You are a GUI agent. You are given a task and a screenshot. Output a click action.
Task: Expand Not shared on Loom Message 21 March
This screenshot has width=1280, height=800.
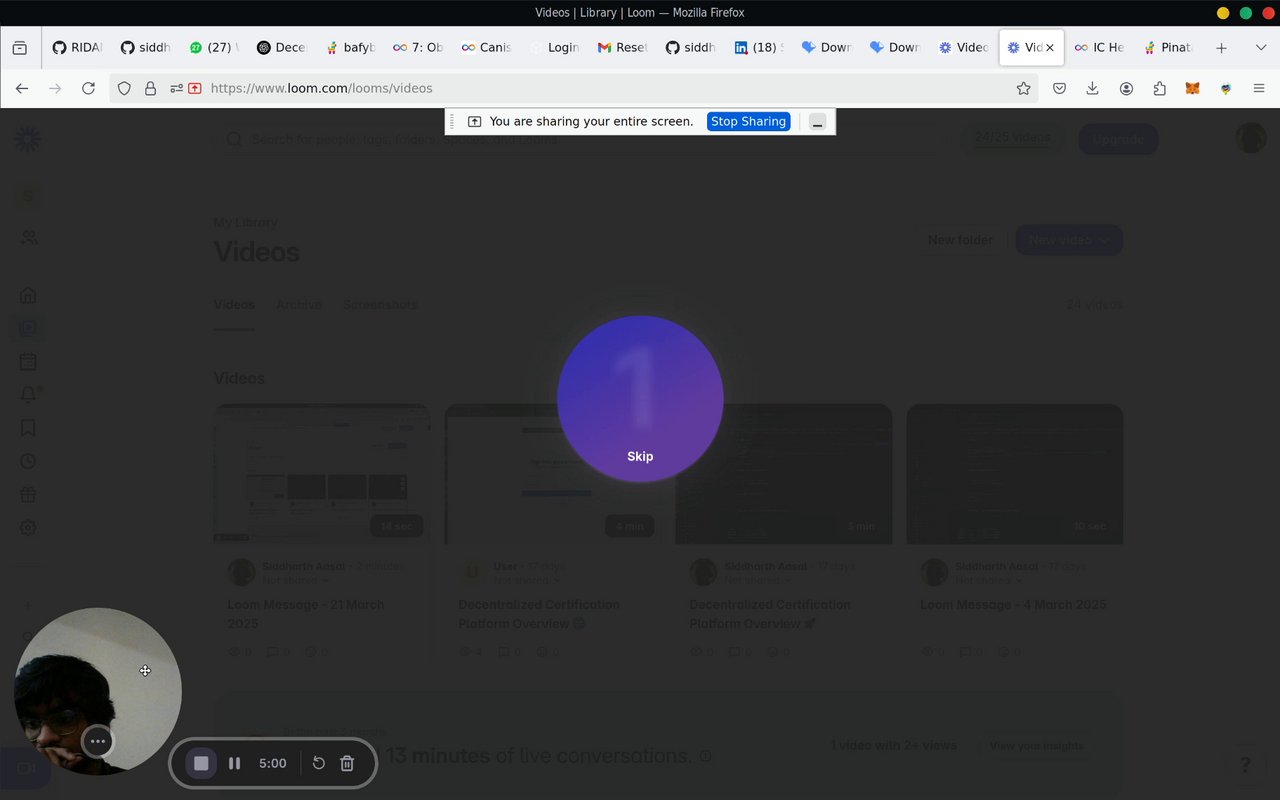(296, 580)
